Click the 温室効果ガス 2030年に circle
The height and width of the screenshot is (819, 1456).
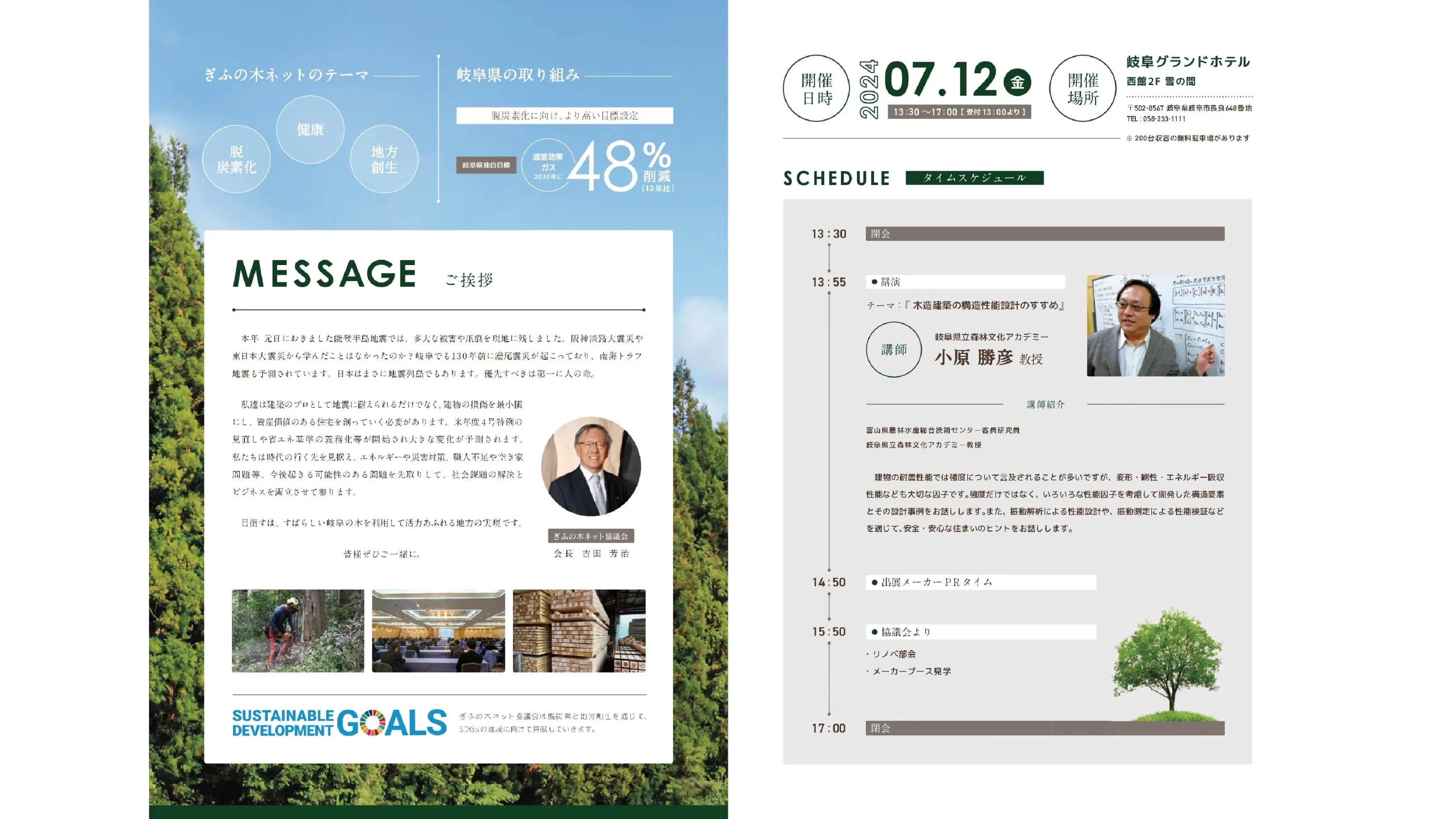point(547,165)
